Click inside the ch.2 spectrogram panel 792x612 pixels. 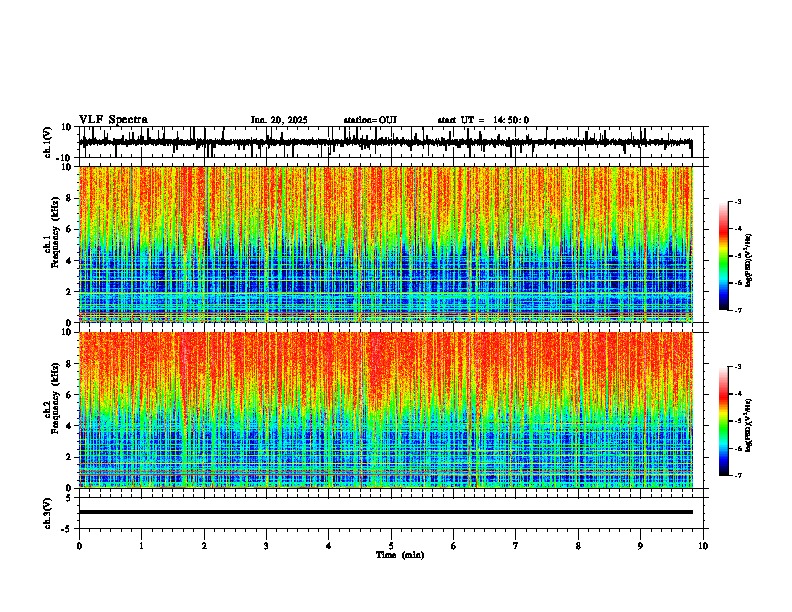(386, 410)
